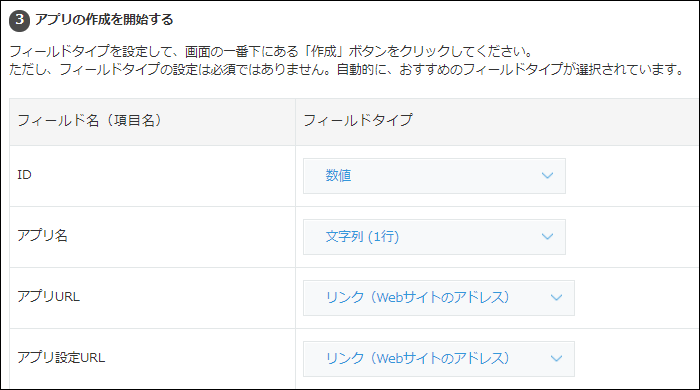Select the アプリURL field name cell
Viewport: 700px width, 390px height.
152,298
